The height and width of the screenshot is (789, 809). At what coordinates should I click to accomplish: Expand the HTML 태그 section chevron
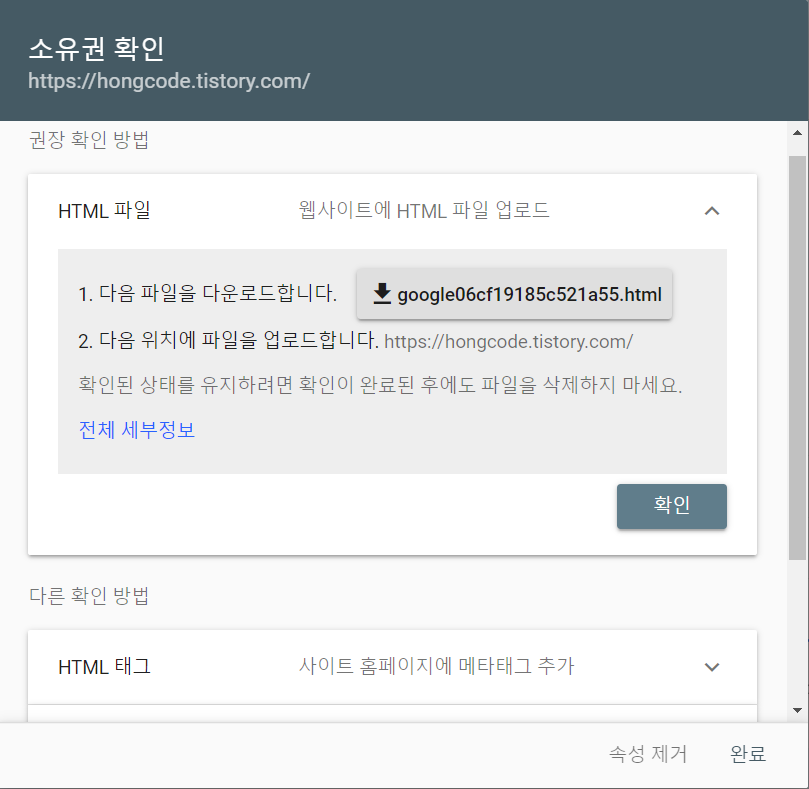[711, 667]
